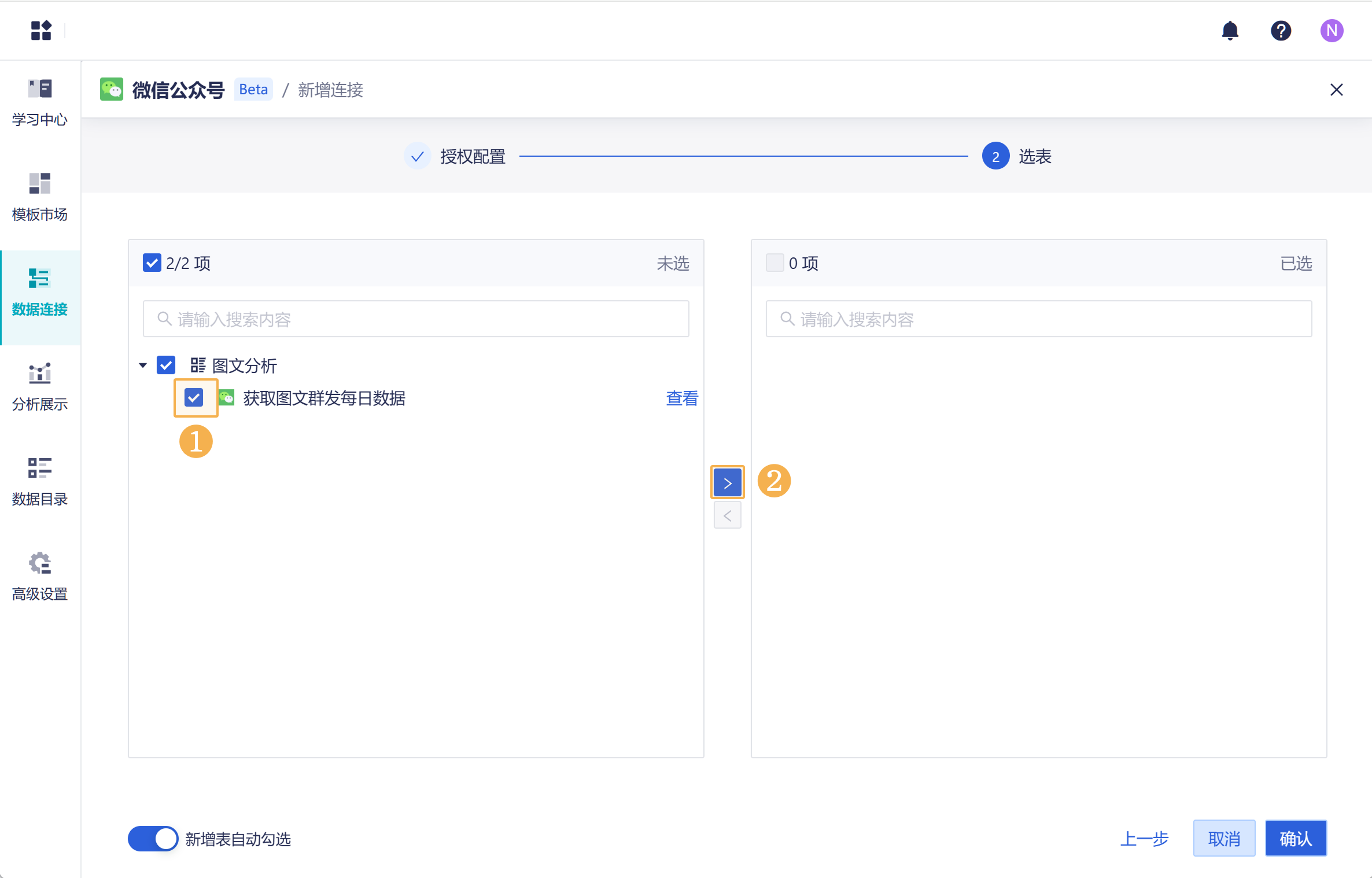Open notifications bell

(x=1230, y=30)
